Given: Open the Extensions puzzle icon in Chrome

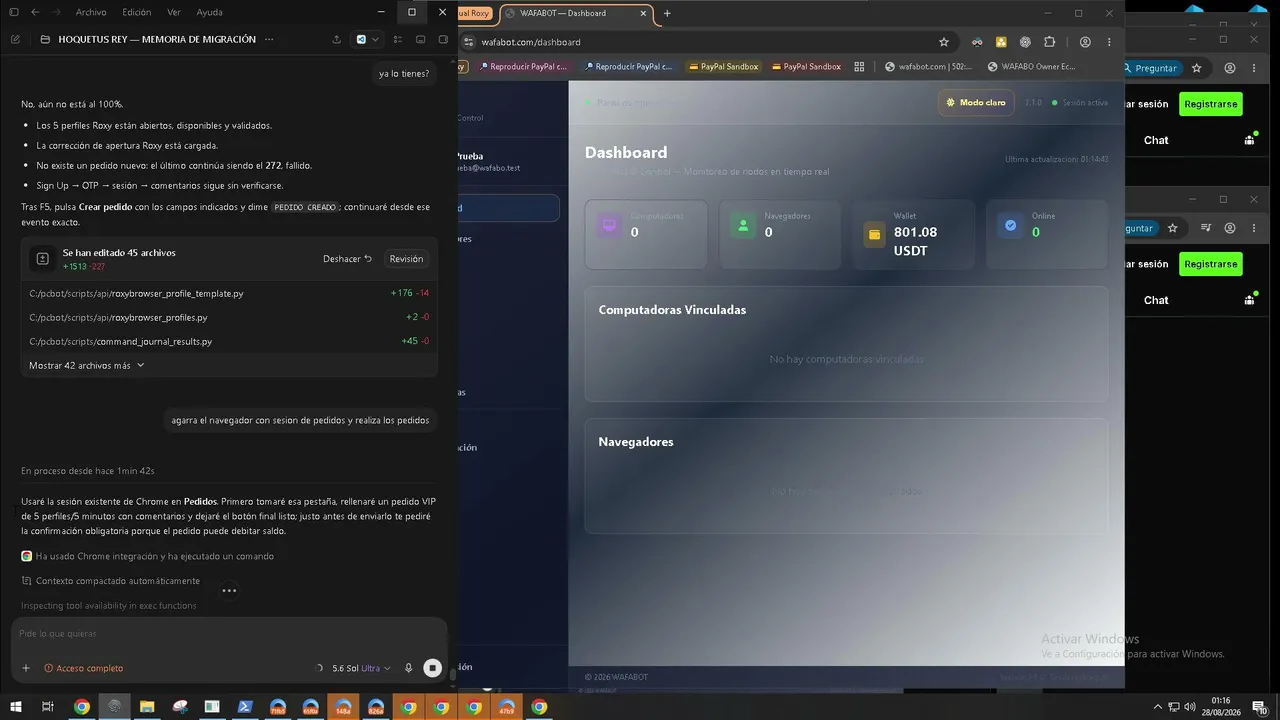Looking at the screenshot, I should [x=1049, y=42].
